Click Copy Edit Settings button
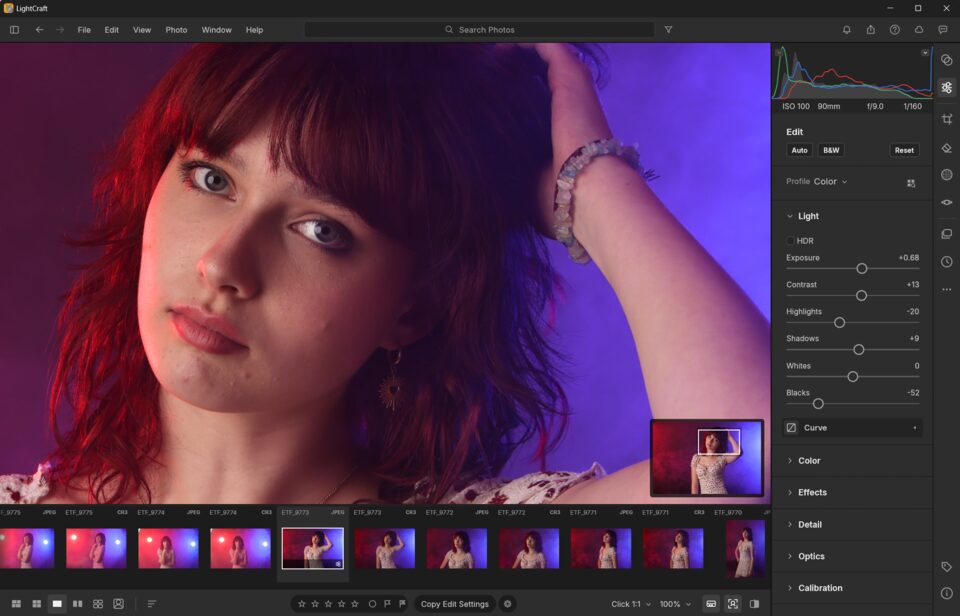Screen dimensions: 960x616 (455, 604)
